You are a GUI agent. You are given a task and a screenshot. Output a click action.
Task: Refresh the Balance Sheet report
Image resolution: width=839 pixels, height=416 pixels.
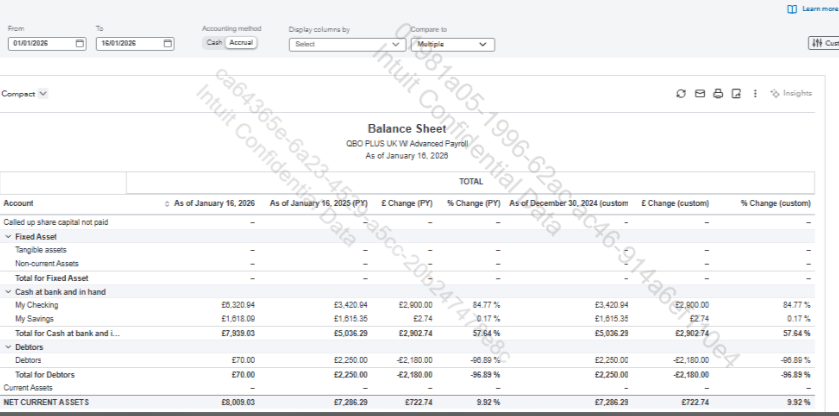click(x=681, y=94)
